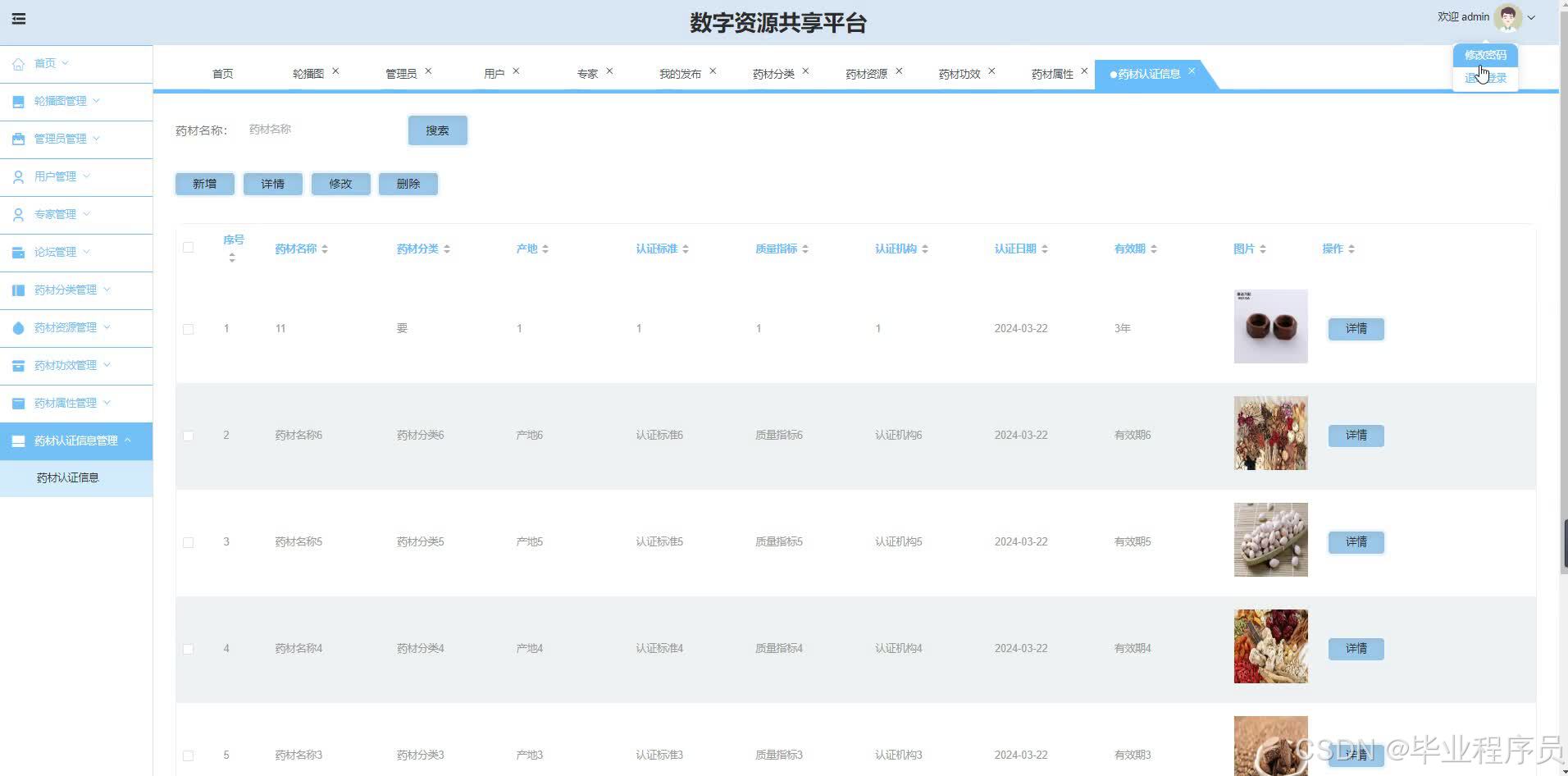
Task: Close the 管理员 tab
Action: (x=428, y=71)
